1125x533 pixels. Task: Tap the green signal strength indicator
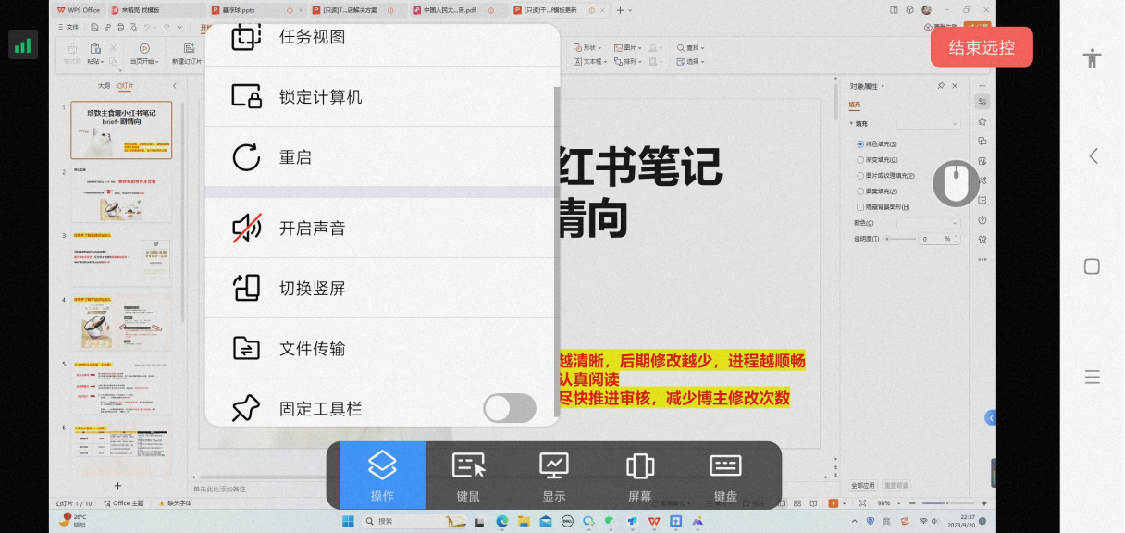(23, 44)
